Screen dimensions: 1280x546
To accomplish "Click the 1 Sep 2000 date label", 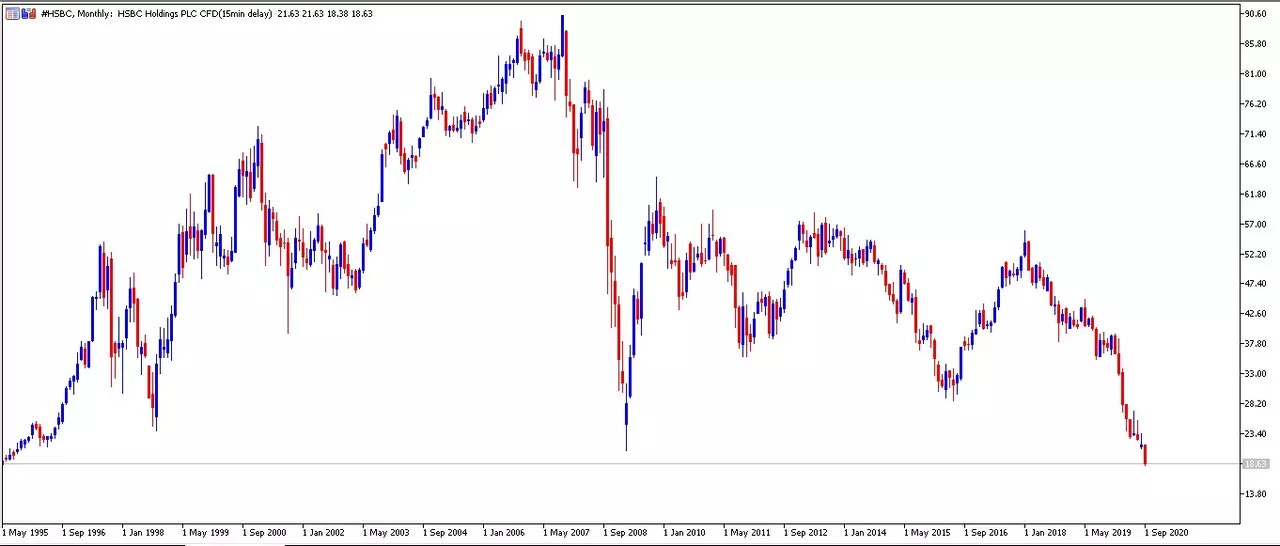I will point(265,533).
